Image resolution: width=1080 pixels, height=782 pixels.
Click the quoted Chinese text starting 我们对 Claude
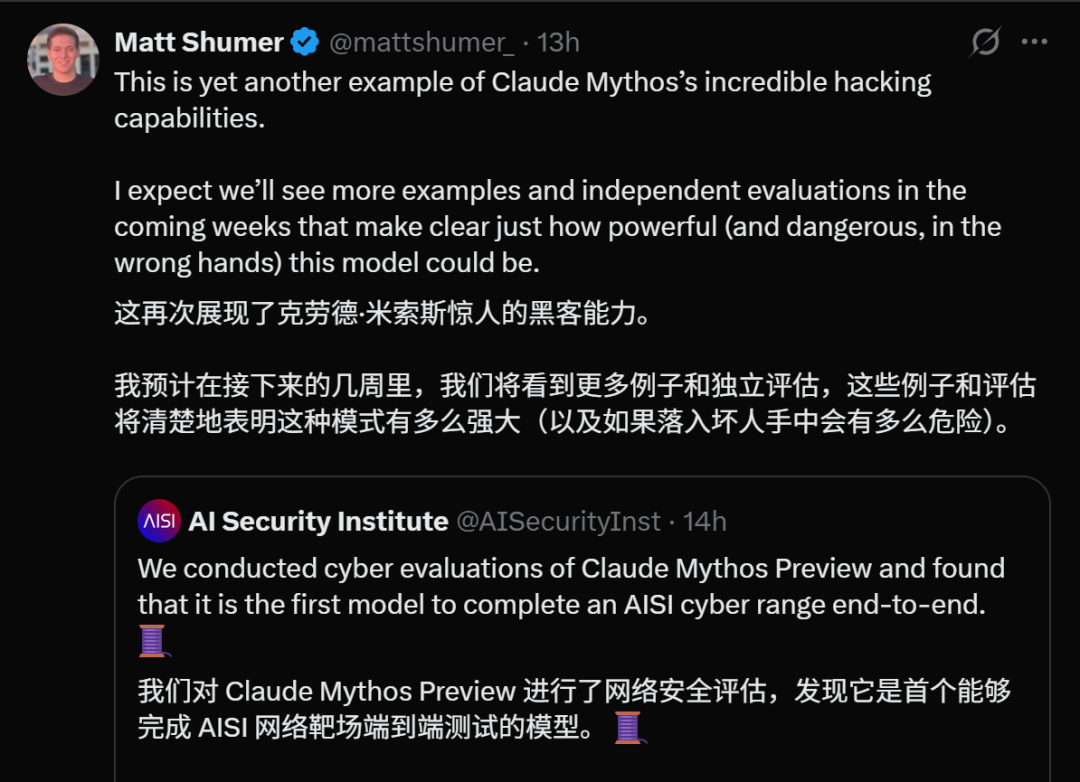click(x=574, y=708)
